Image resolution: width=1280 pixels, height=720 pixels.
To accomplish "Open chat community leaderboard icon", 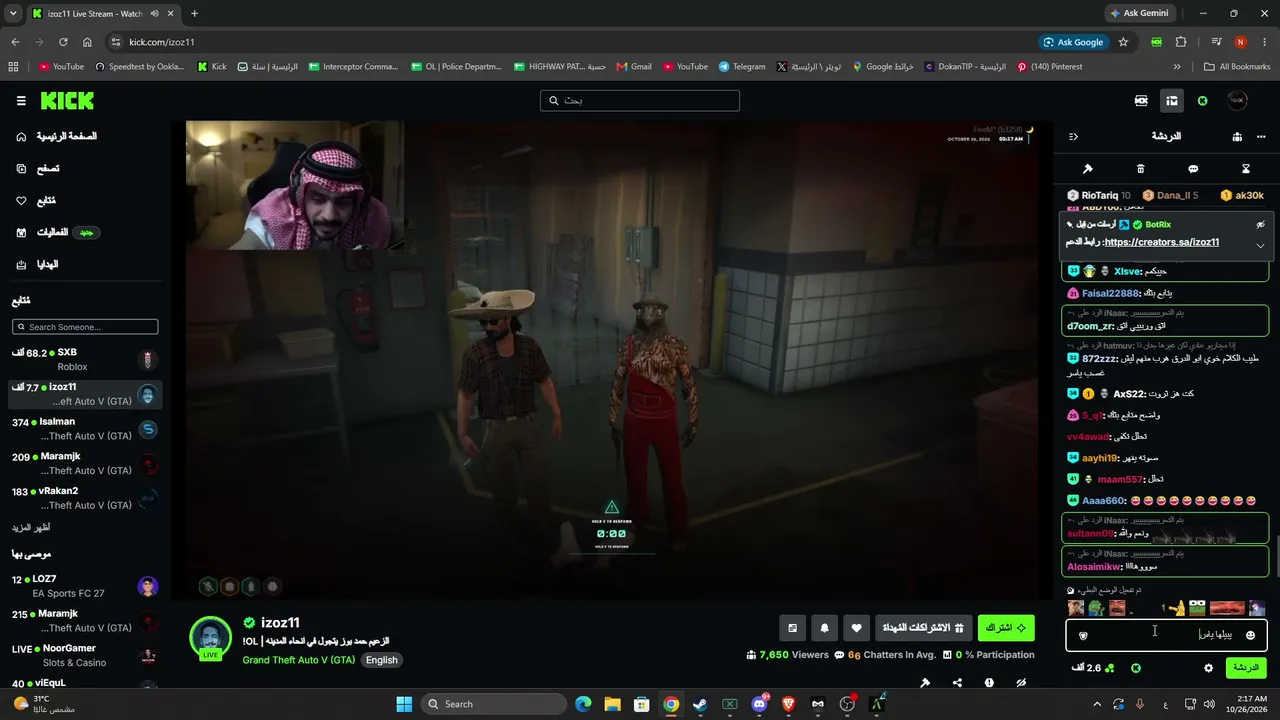I will pos(1237,136).
